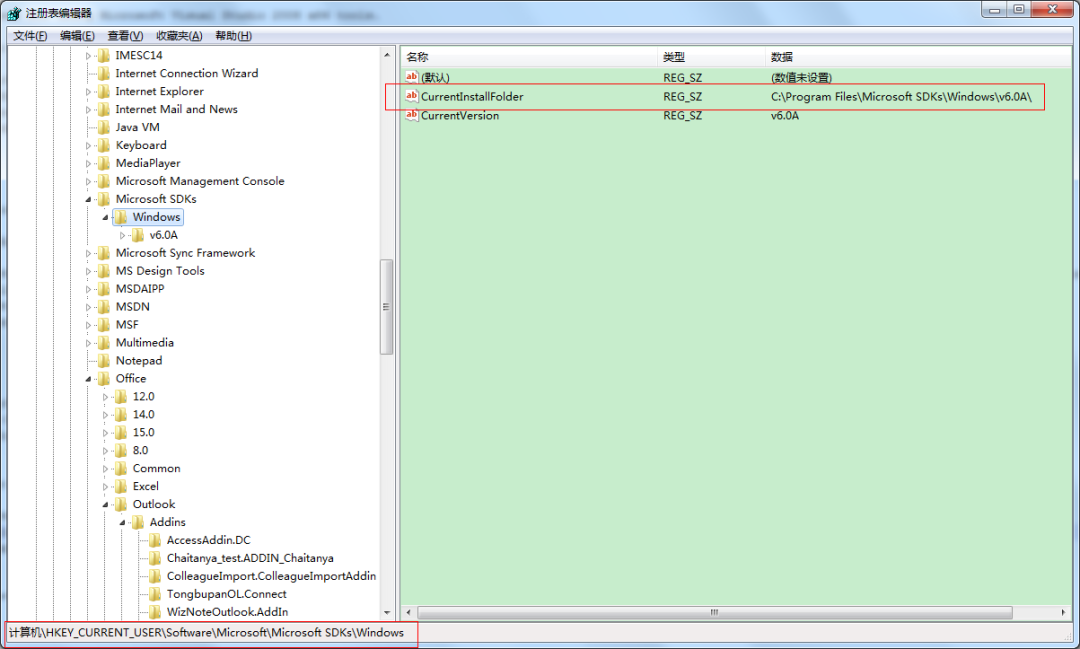Click the TongbupanOL.Connect folder icon
The height and width of the screenshot is (649, 1080).
pyautogui.click(x=155, y=594)
